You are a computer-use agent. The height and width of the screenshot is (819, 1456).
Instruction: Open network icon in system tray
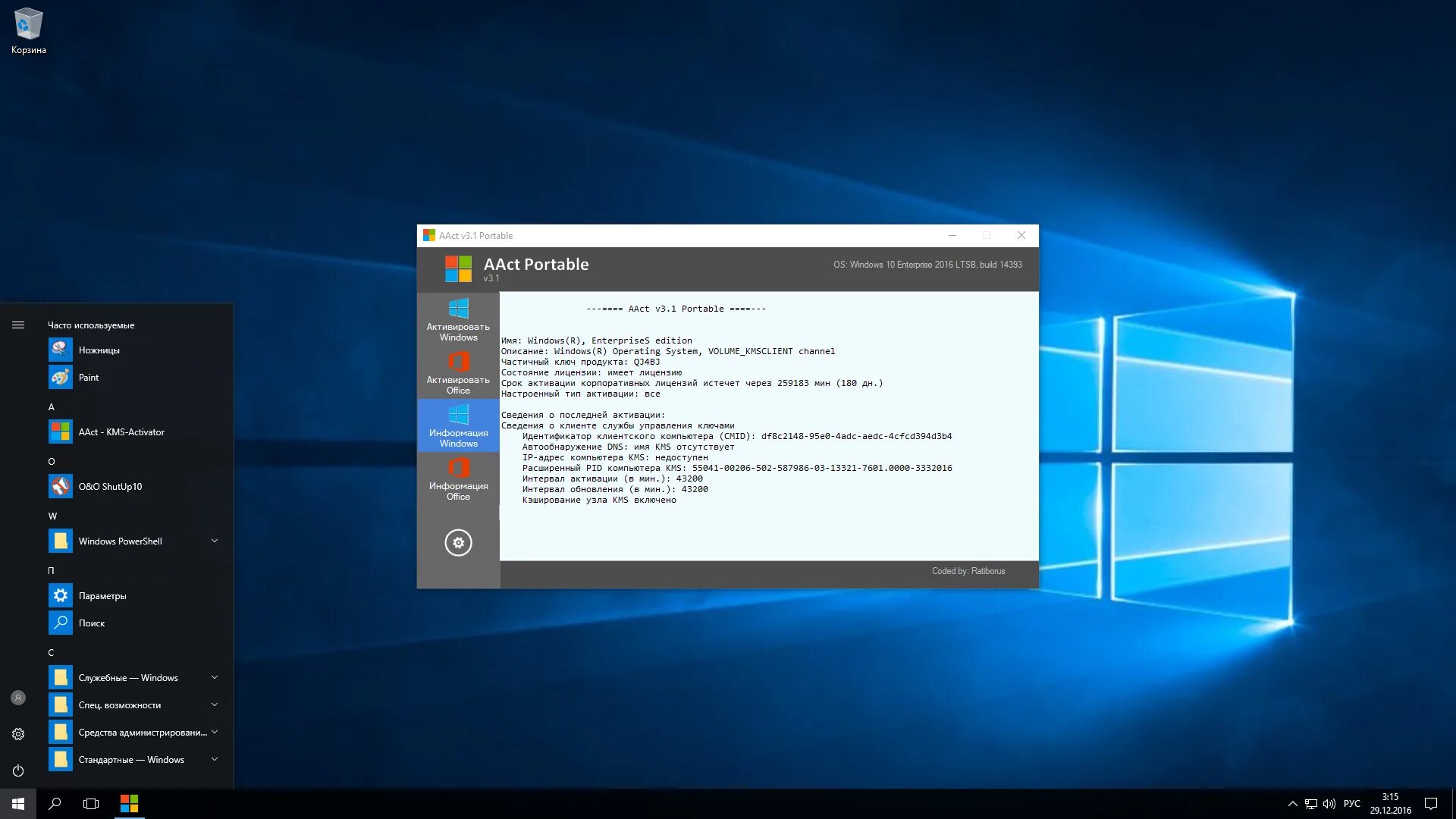pos(1311,804)
